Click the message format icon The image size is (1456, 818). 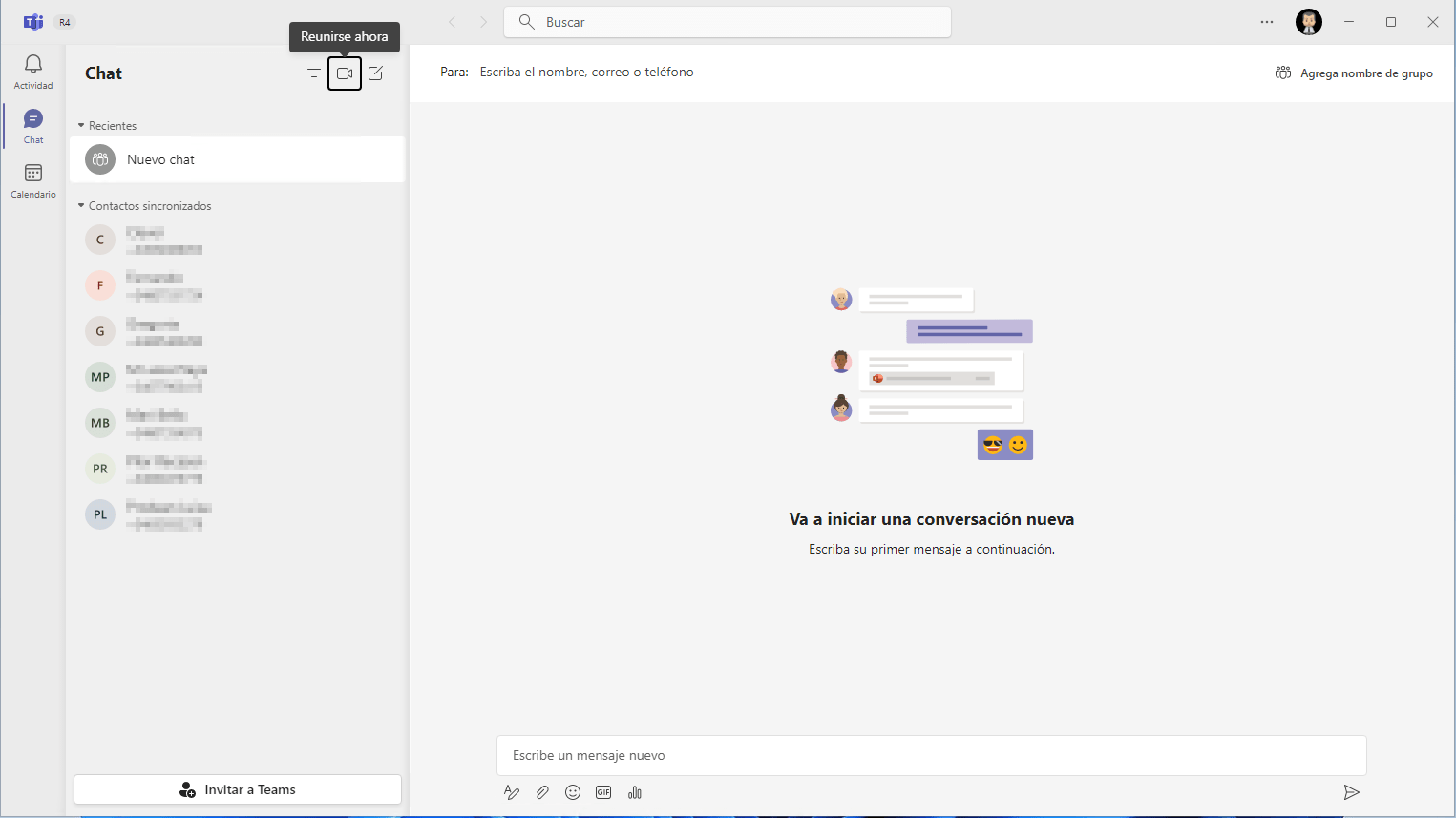[512, 792]
